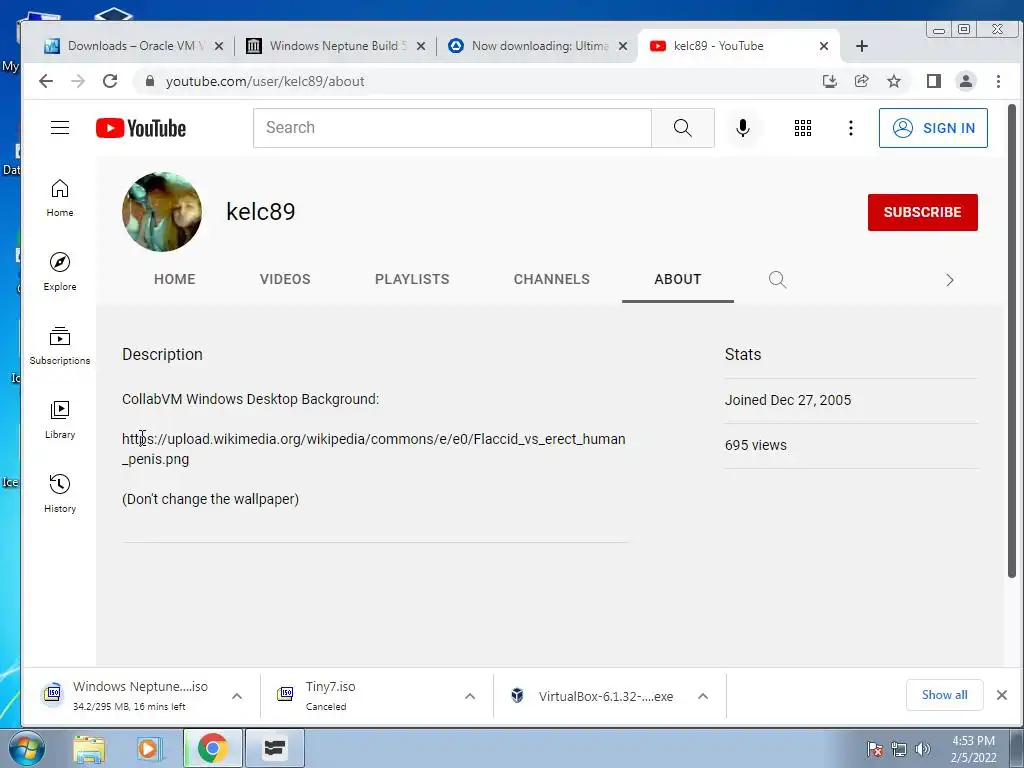Click the network tray icon

[x=899, y=749]
